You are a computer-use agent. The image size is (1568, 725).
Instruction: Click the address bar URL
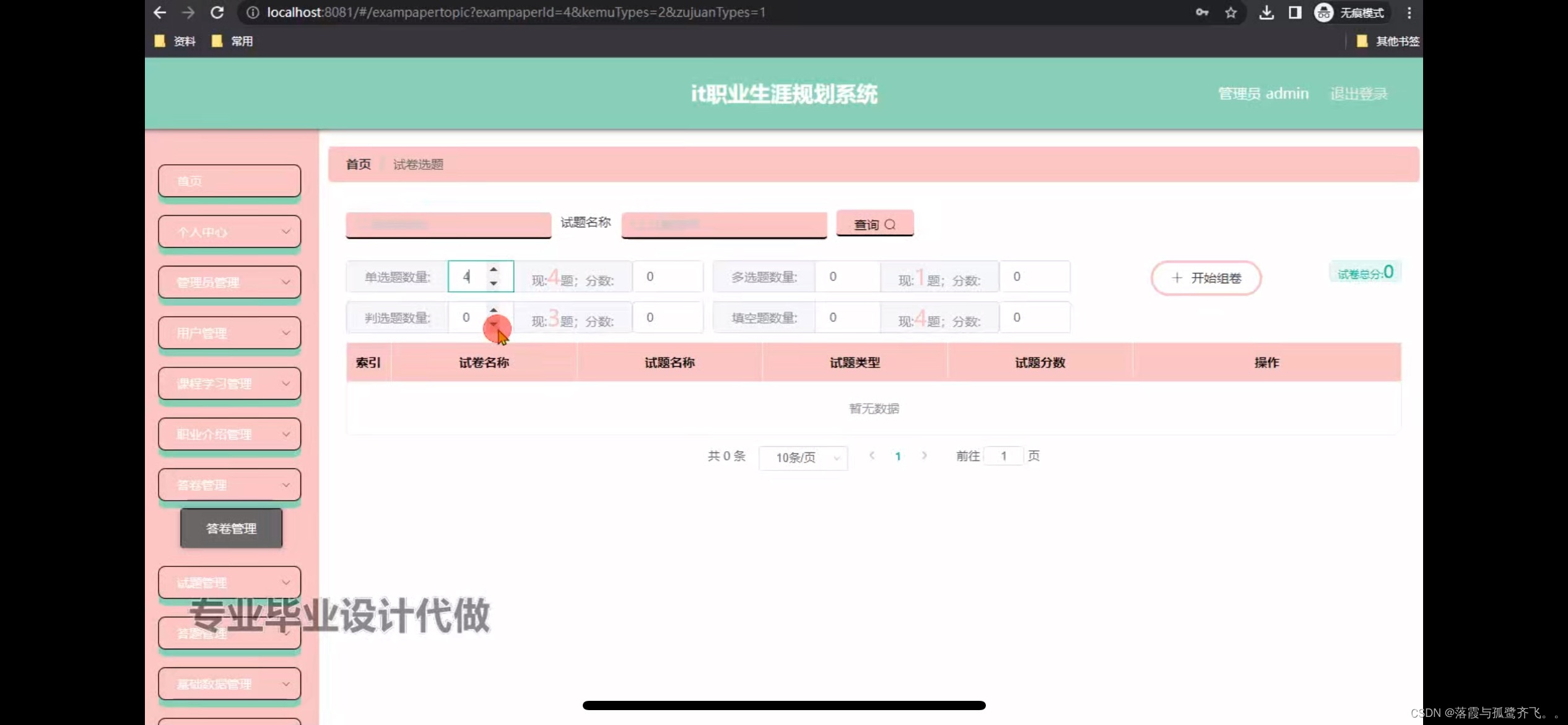tap(516, 12)
